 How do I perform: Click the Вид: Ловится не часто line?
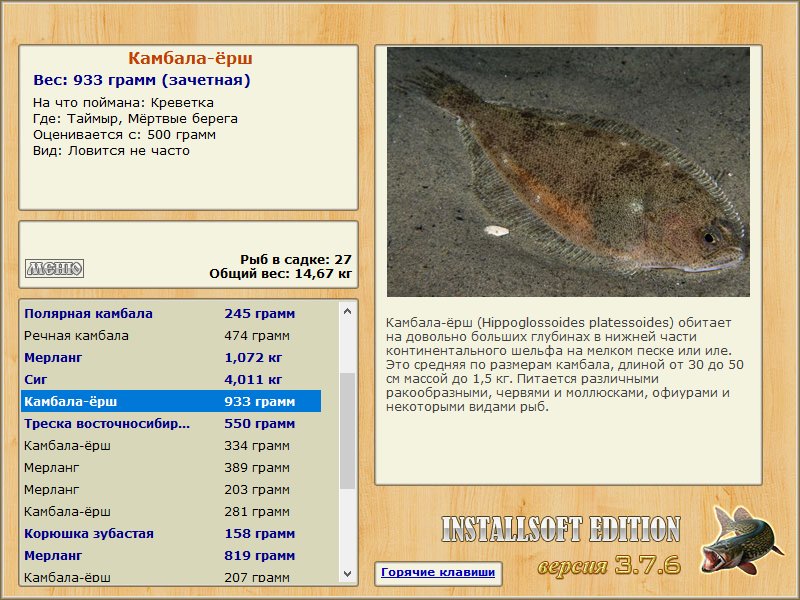[x=111, y=151]
